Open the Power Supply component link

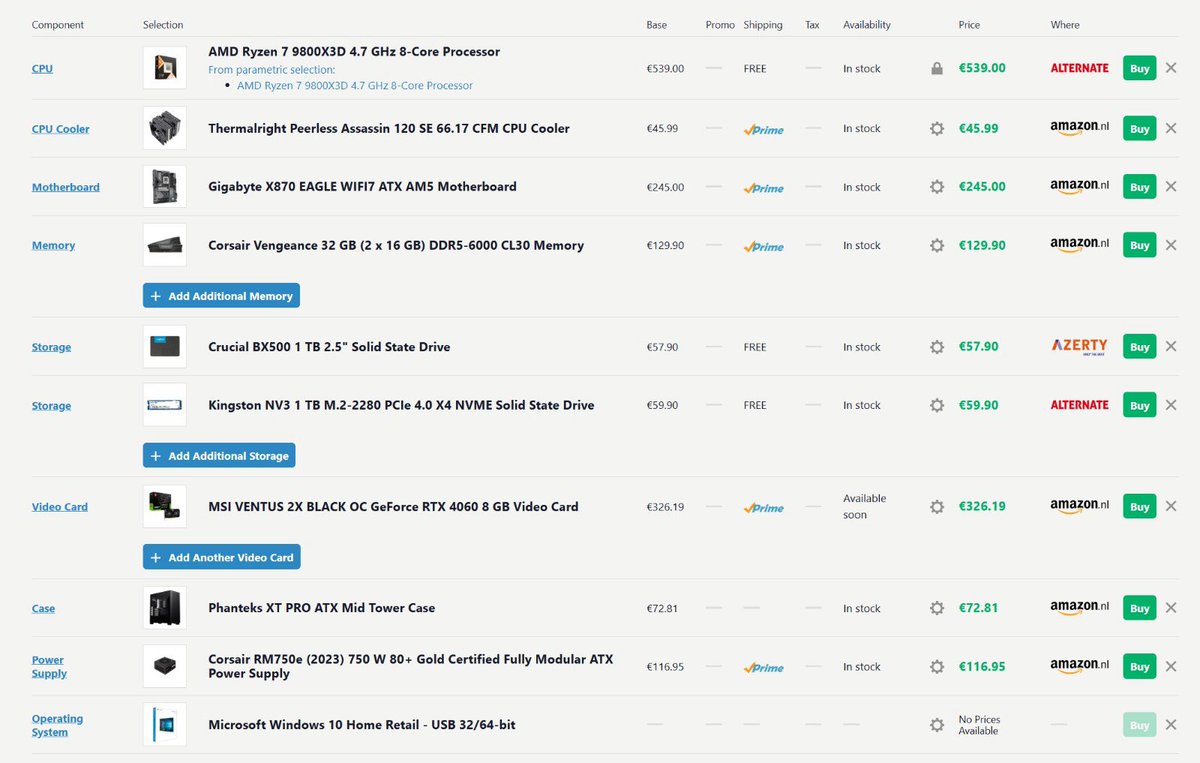[49, 667]
